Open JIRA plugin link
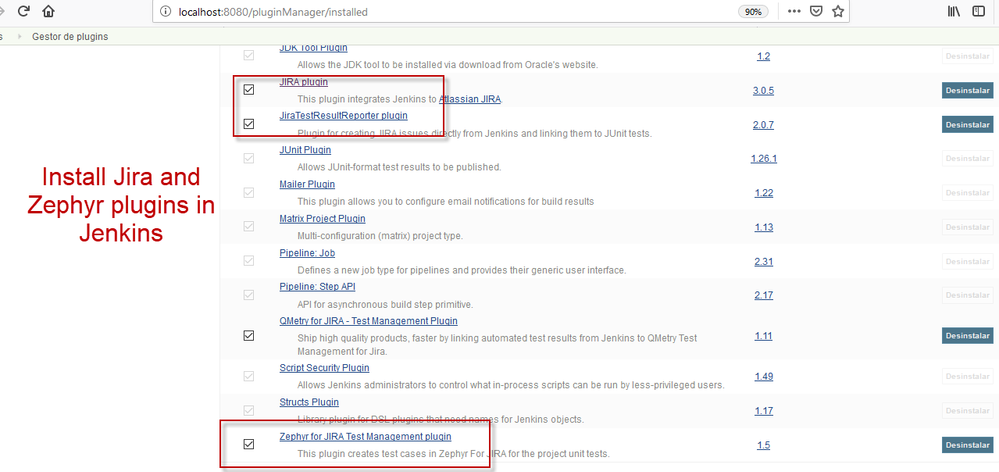999x472 pixels. 304,82
